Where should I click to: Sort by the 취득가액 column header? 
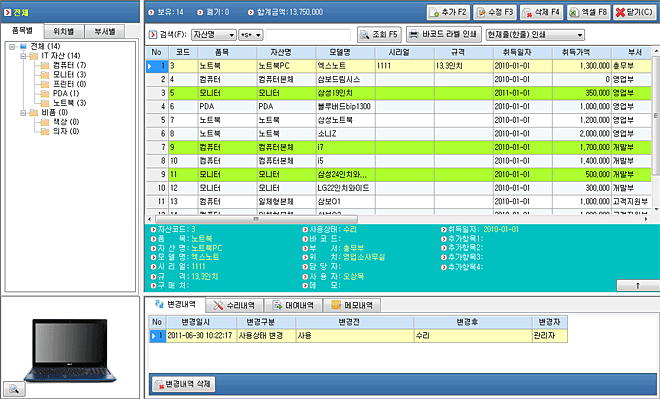coord(582,53)
